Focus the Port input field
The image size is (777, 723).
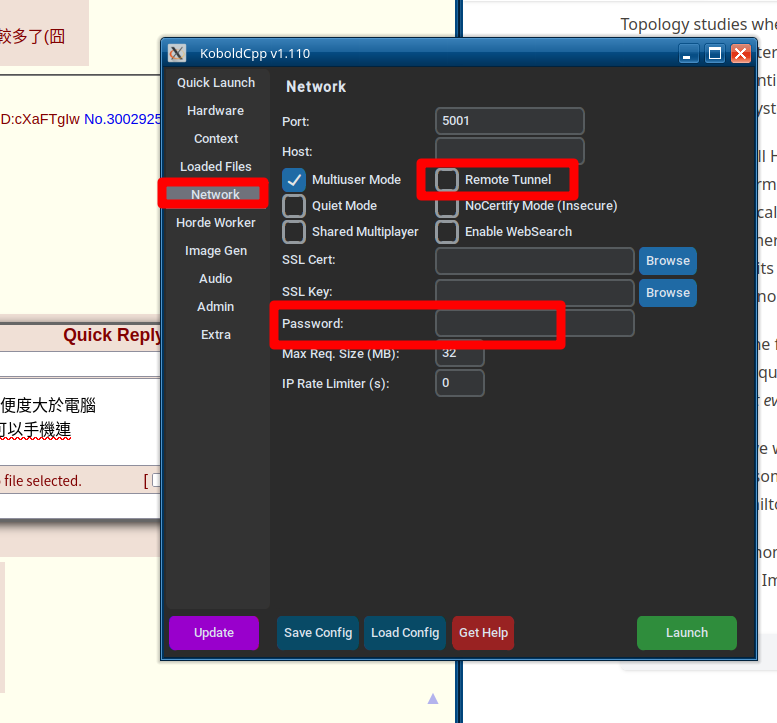(510, 121)
